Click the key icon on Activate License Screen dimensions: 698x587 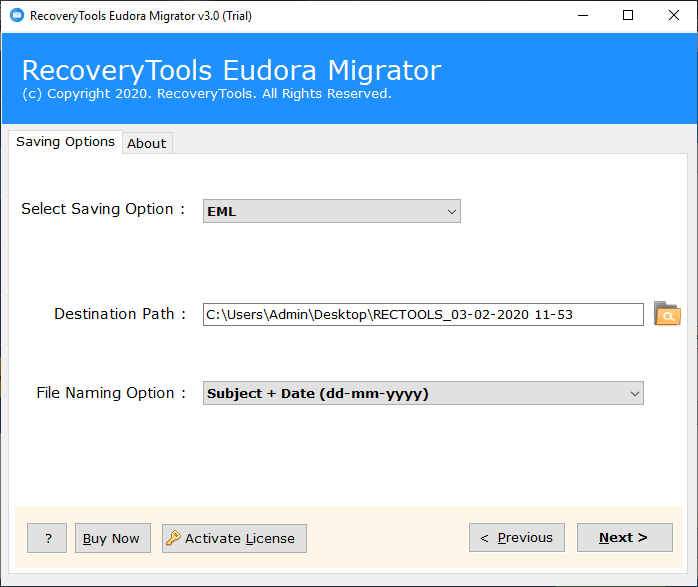coord(173,538)
